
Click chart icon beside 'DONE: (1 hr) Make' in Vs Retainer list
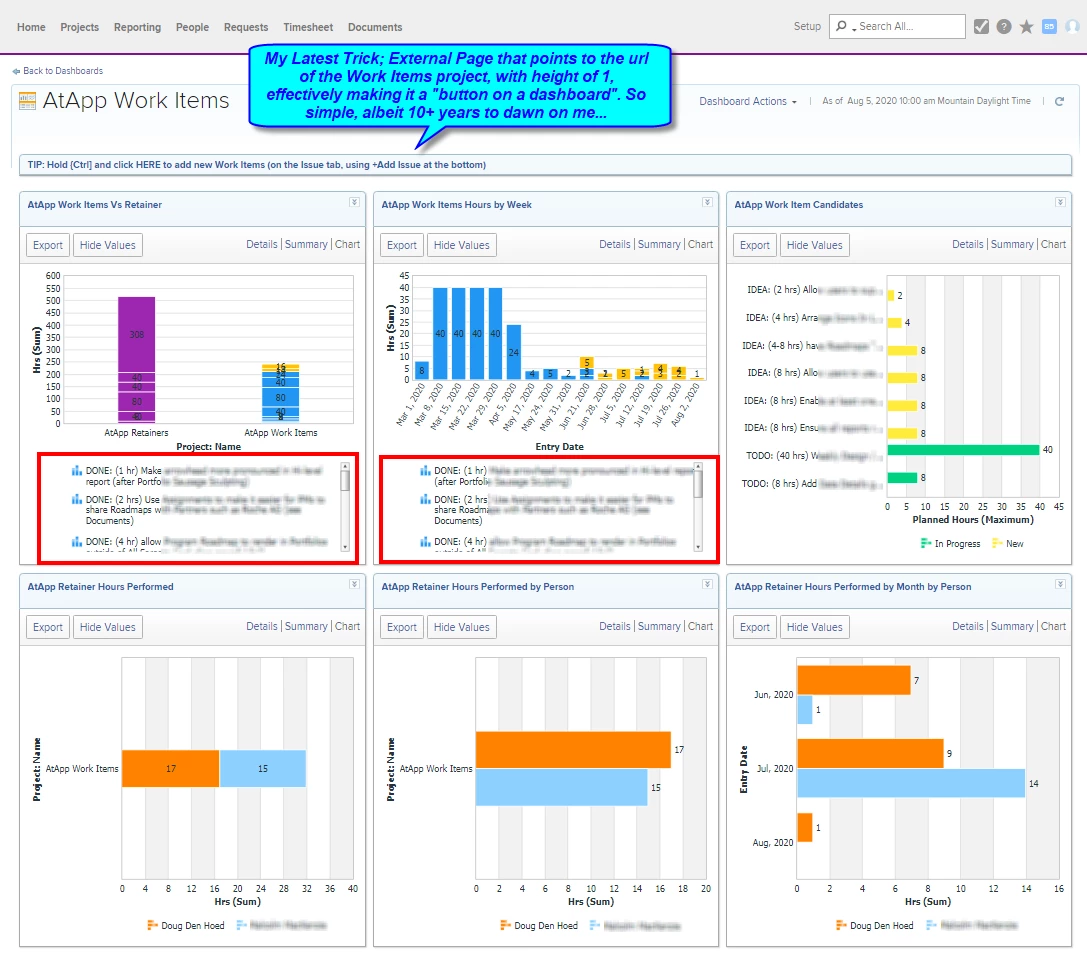(76, 471)
